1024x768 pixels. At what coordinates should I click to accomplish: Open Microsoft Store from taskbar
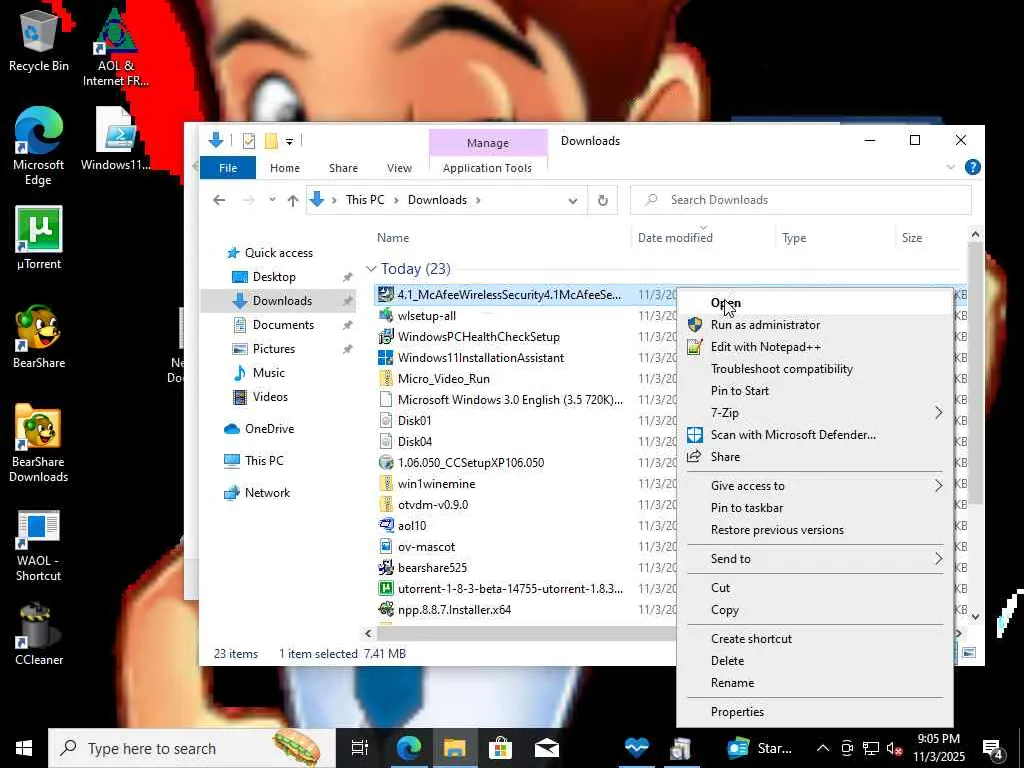click(x=500, y=748)
